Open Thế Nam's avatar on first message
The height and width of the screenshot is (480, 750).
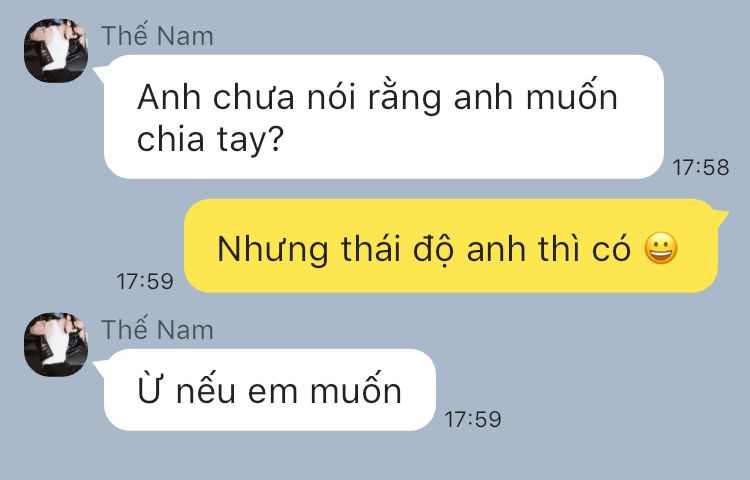click(56, 51)
